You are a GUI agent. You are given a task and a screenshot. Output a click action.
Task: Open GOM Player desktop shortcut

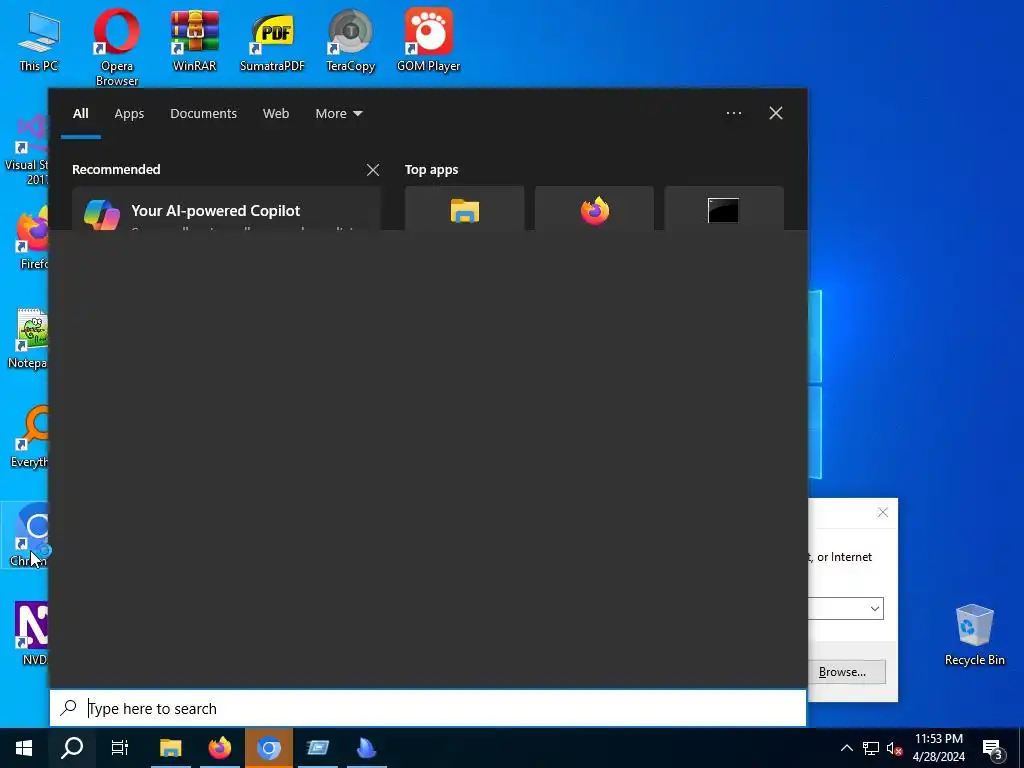(428, 40)
